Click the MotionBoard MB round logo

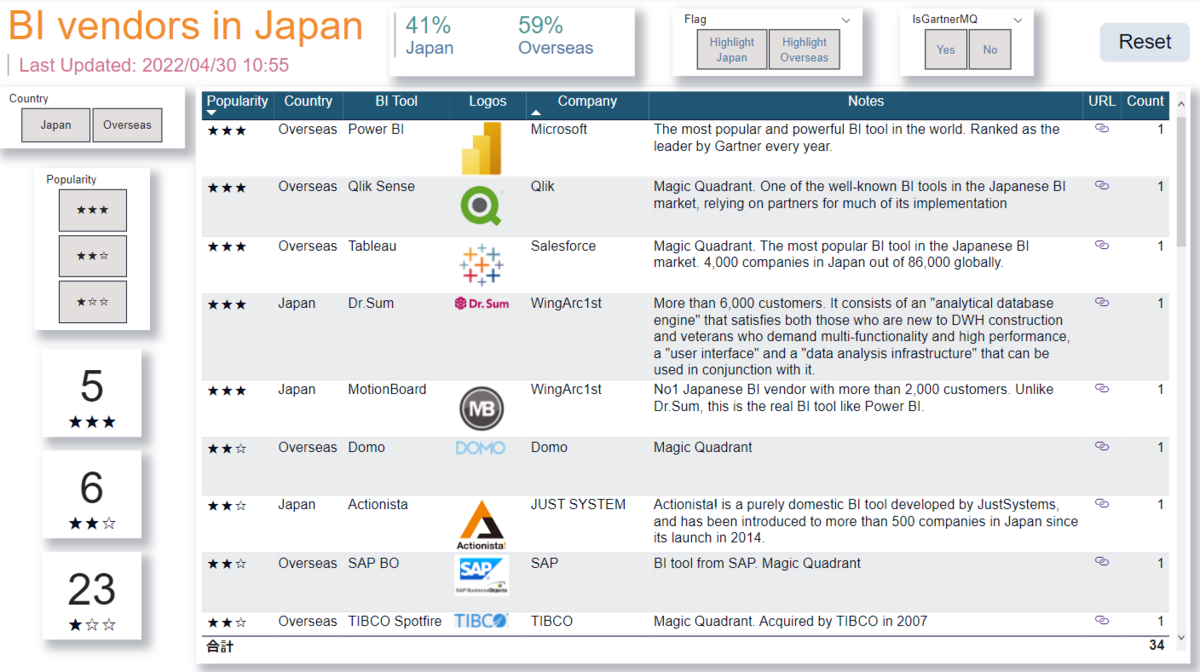click(x=481, y=409)
